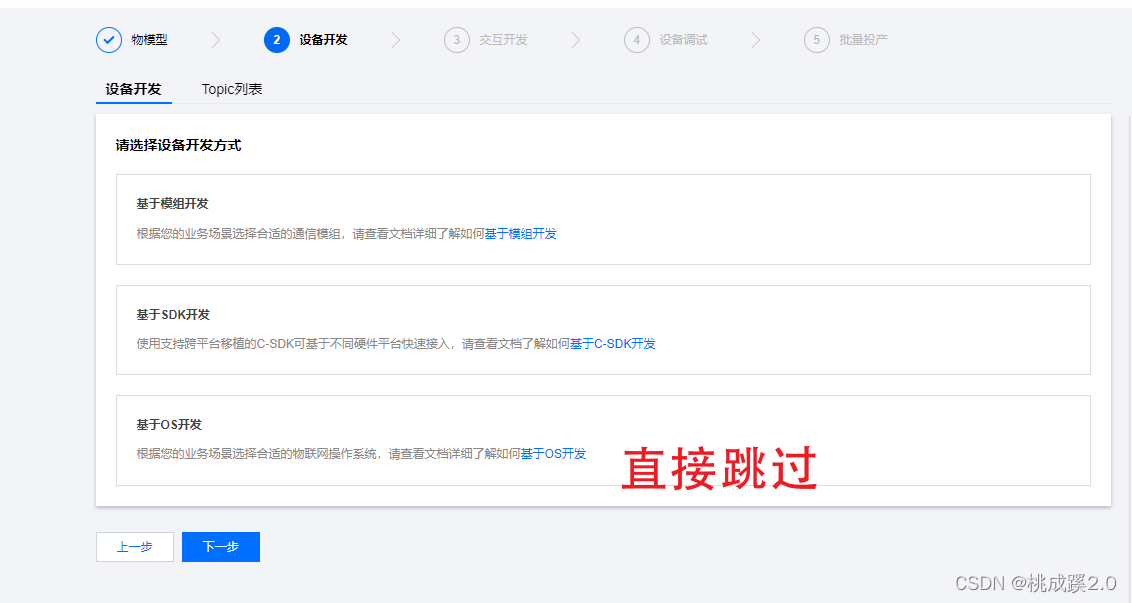Screen dimensions: 1132x603
Task: Select the 基于模组开发 option card
Action: (x=603, y=219)
